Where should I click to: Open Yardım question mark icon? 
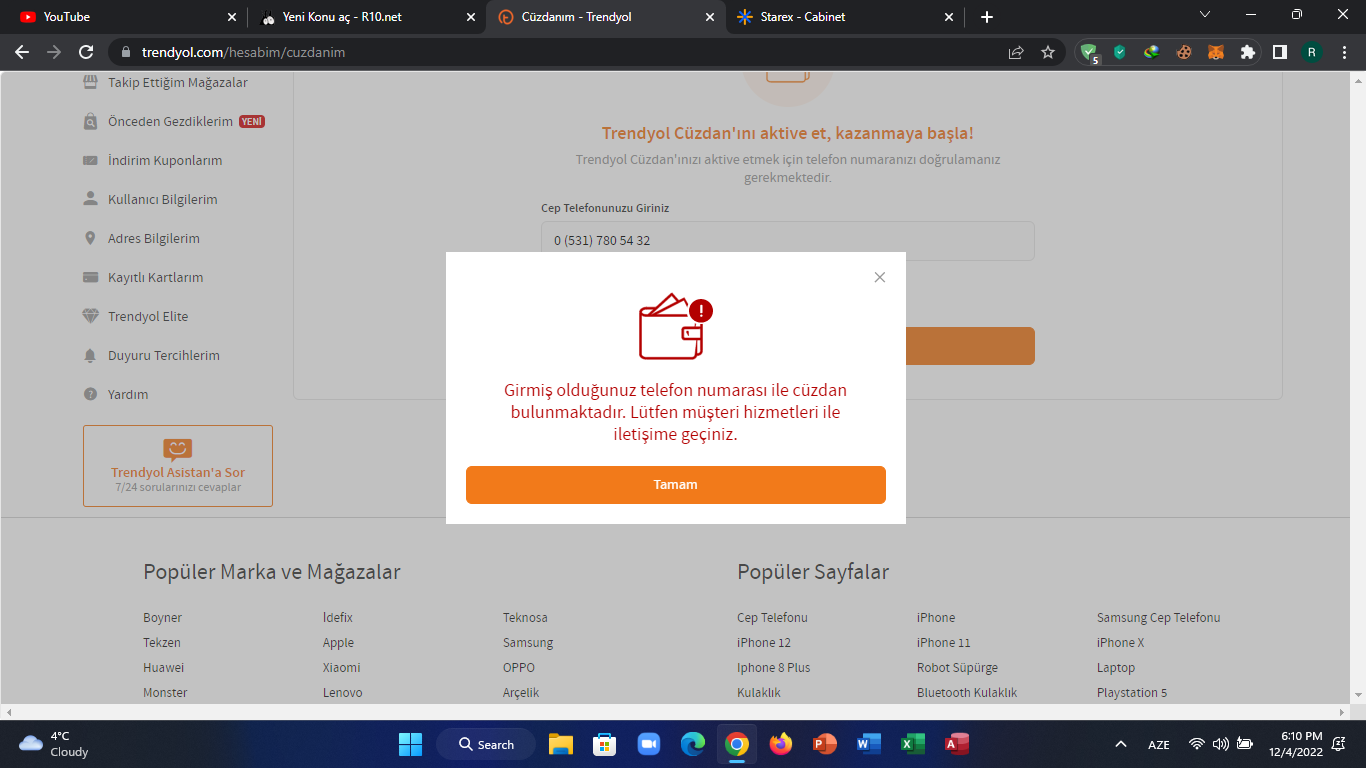coord(90,394)
